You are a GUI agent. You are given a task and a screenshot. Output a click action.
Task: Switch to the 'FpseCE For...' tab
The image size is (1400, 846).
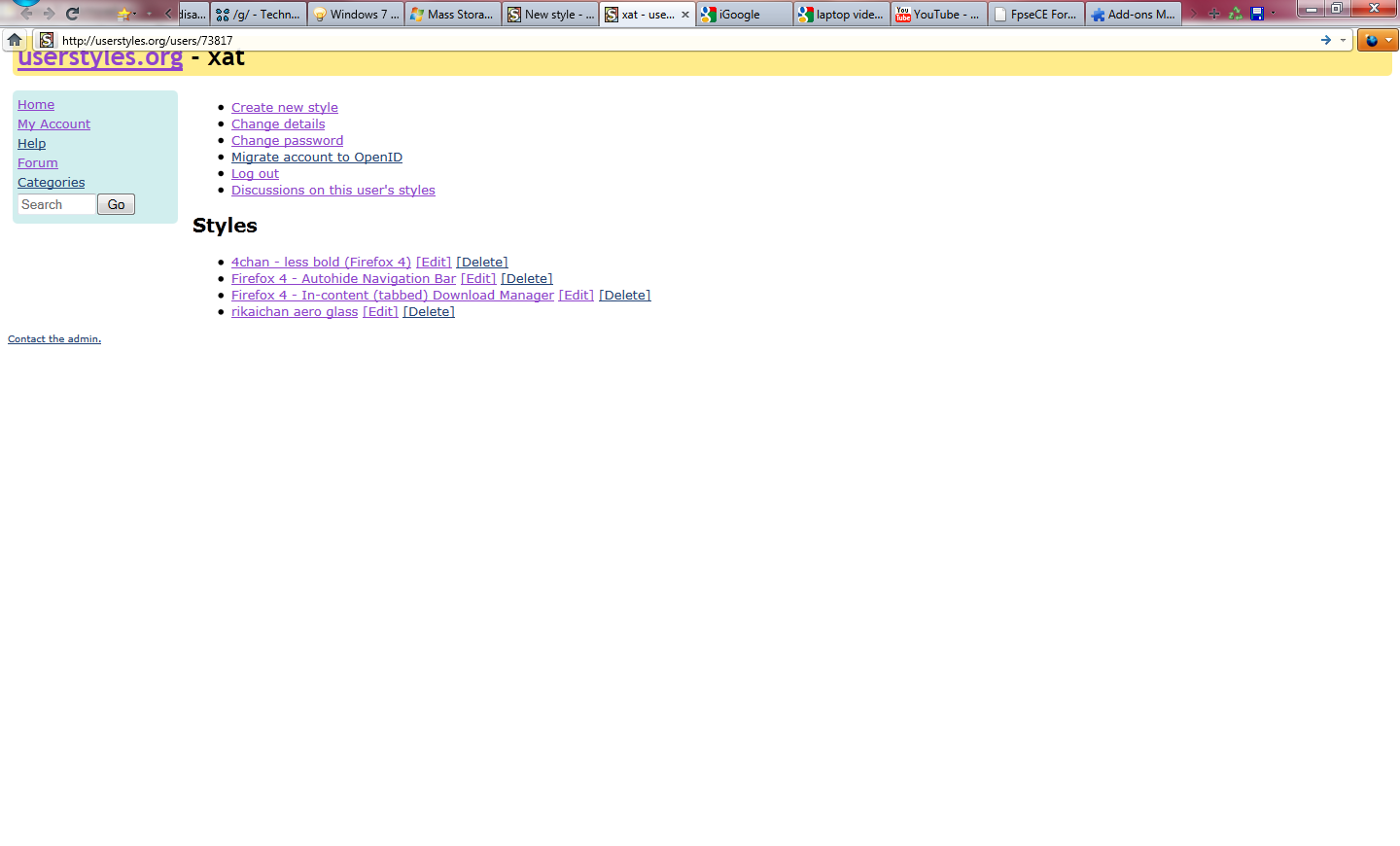(x=1036, y=15)
